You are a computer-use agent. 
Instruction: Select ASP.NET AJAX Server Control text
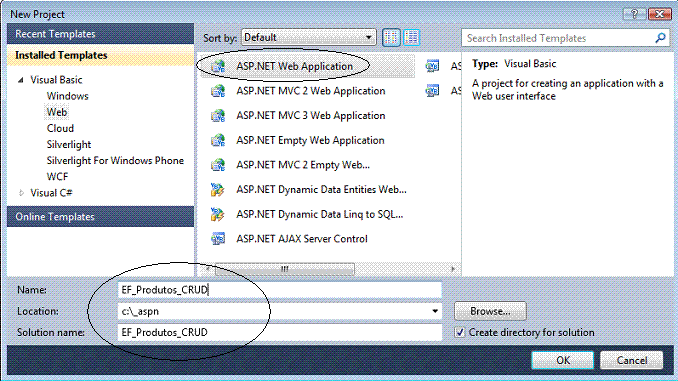click(x=302, y=239)
